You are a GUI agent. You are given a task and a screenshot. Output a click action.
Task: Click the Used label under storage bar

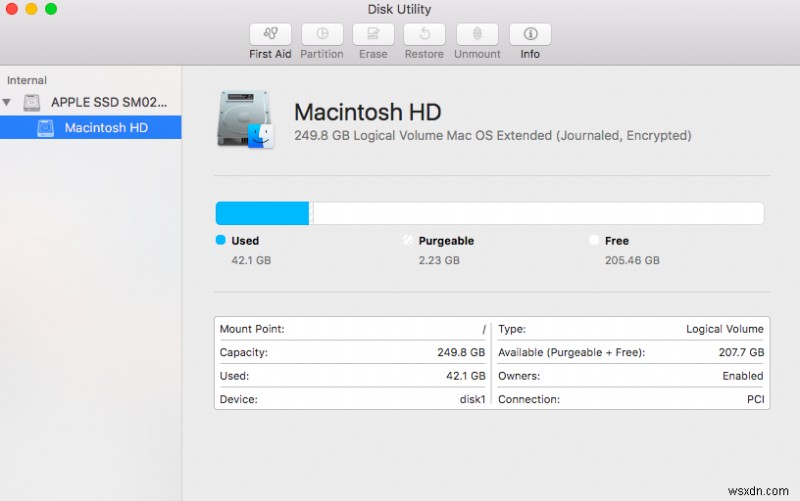point(245,241)
